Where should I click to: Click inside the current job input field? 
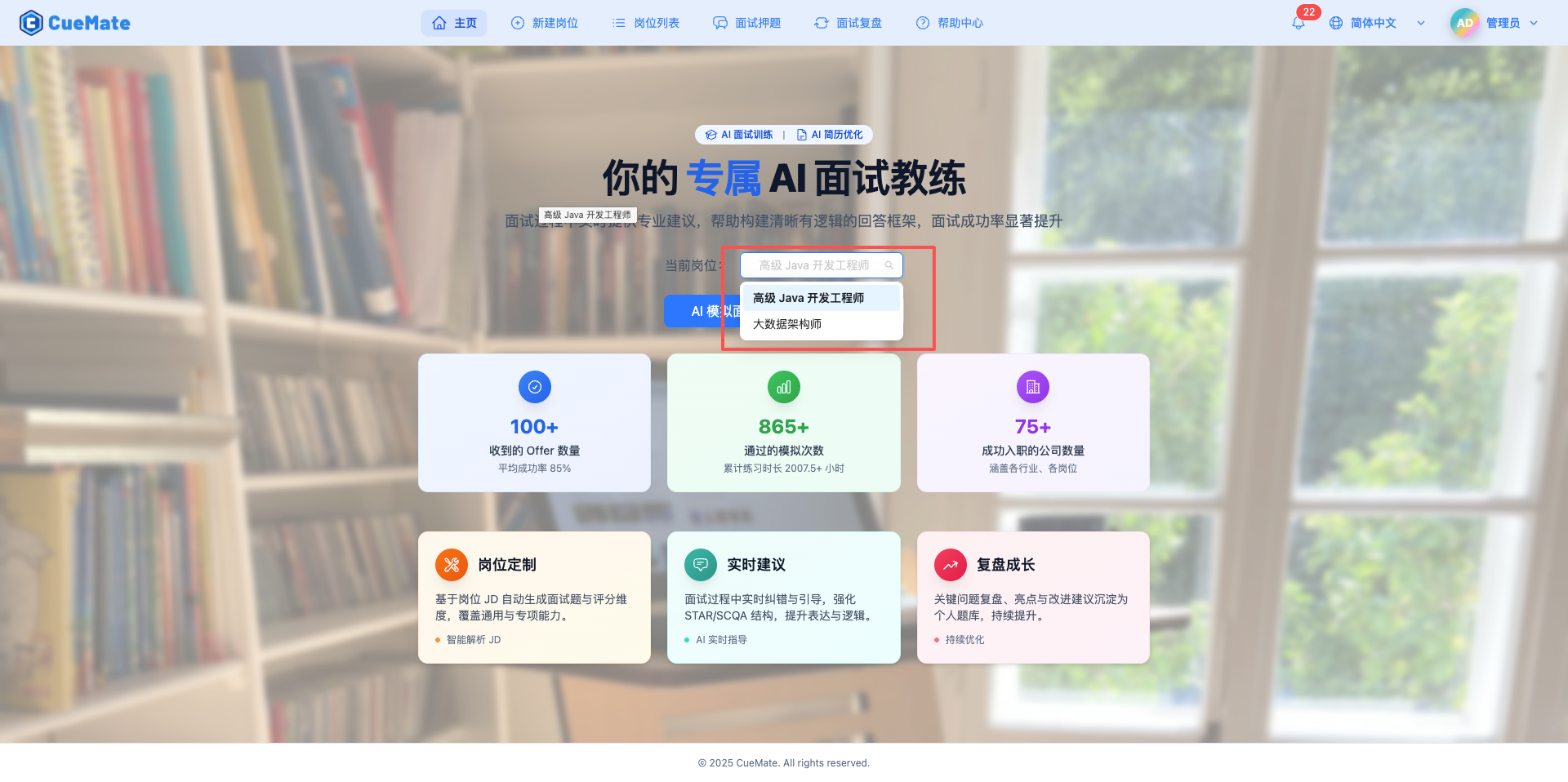813,264
